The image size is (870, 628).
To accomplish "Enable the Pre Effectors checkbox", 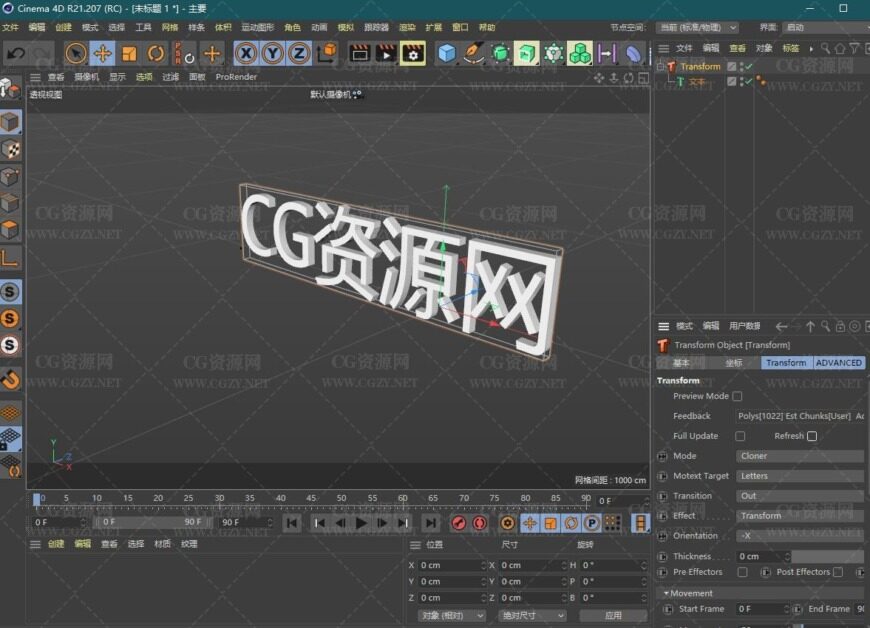I will (x=742, y=572).
